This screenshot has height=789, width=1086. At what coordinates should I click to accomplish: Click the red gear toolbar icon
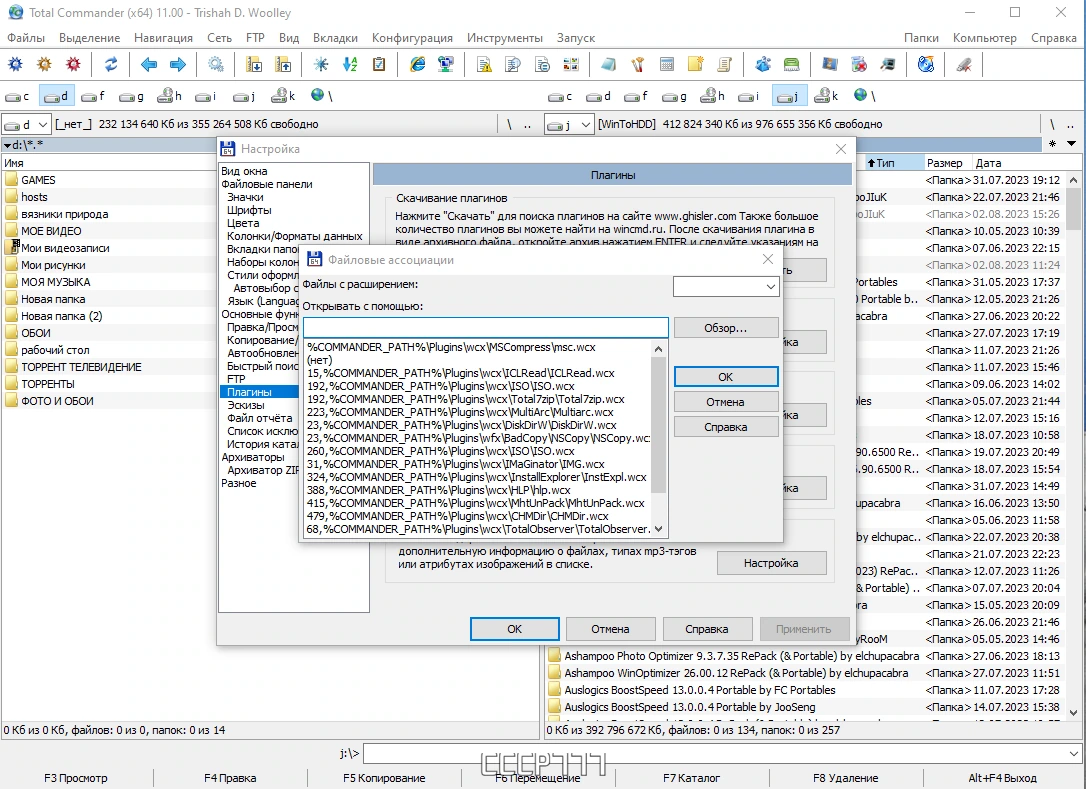73,64
